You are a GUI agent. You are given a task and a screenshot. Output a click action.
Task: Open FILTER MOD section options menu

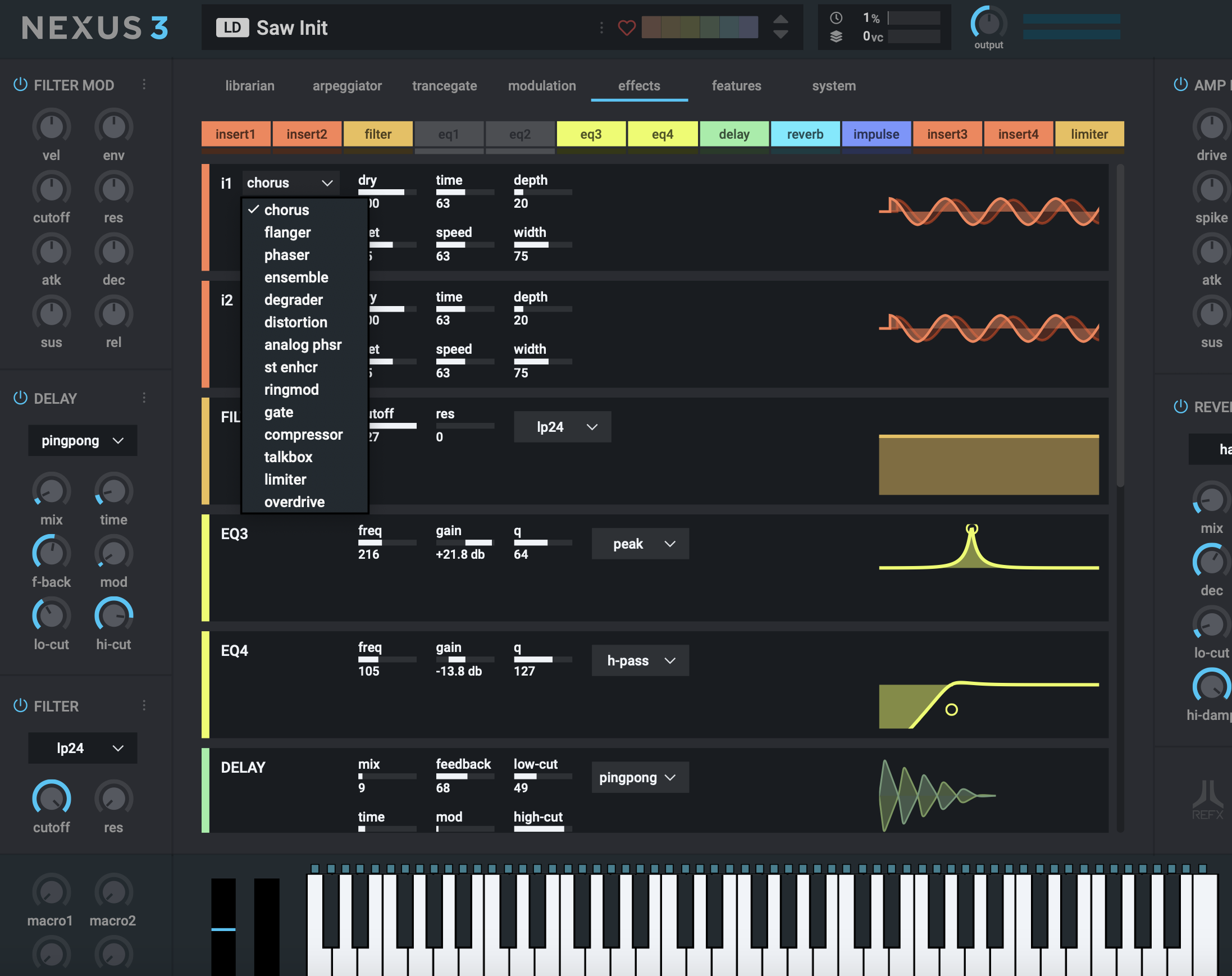pos(144,85)
